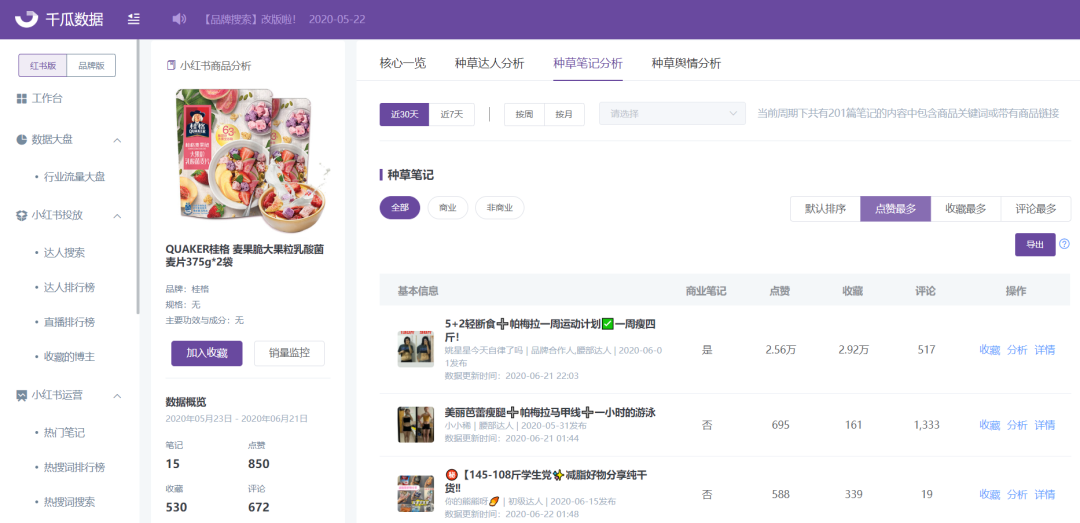Collapse the 小红书运营 section chevron
The width and height of the screenshot is (1080, 523).
117,396
